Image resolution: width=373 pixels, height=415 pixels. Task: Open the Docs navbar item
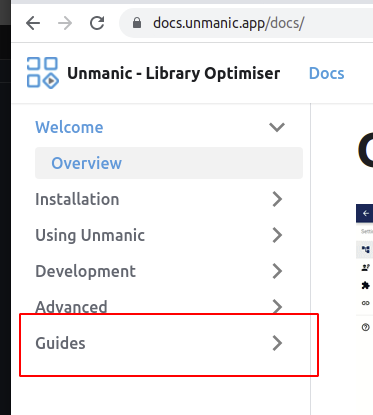(x=326, y=73)
